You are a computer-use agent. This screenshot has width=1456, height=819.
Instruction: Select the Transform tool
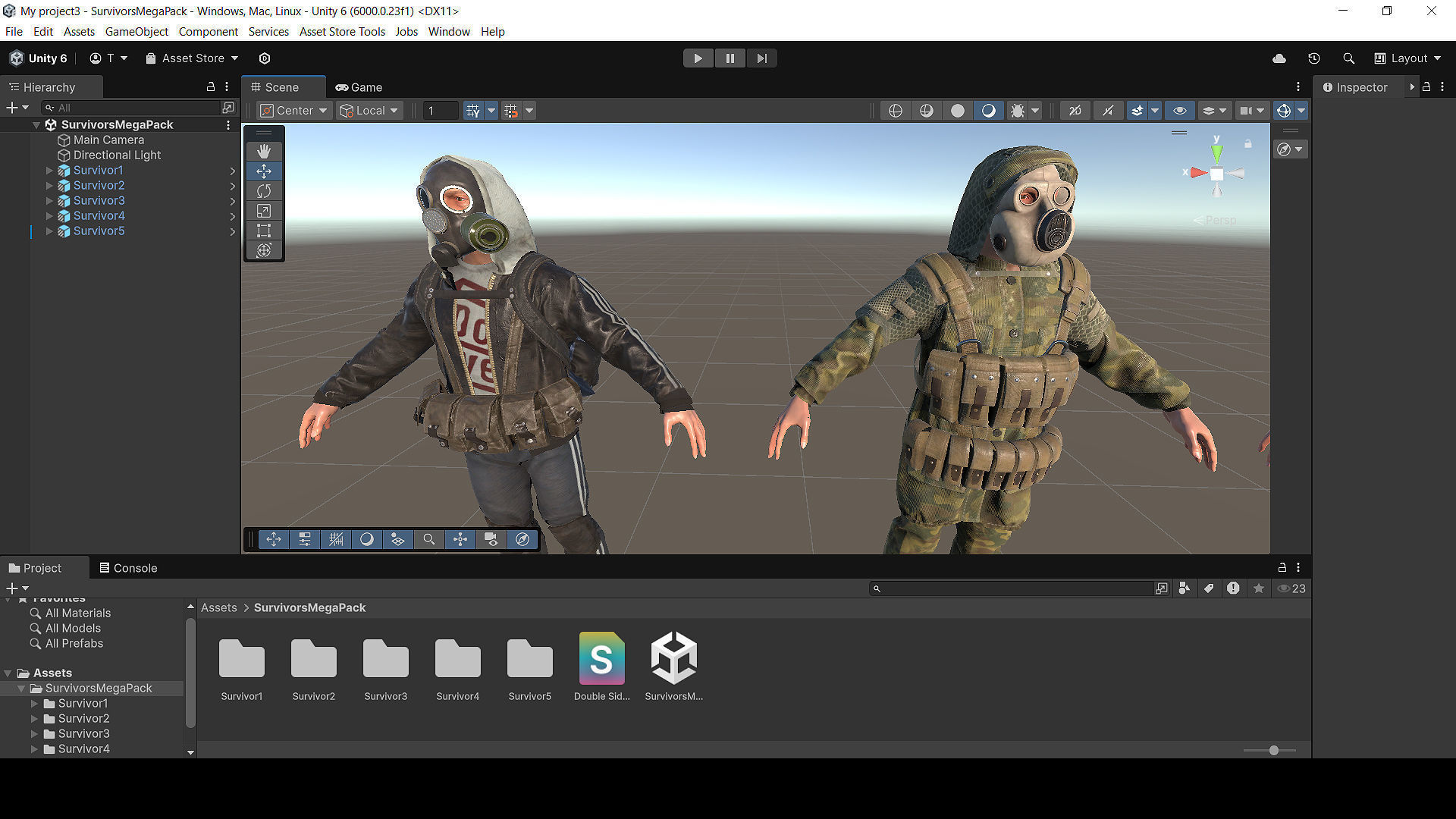[264, 250]
